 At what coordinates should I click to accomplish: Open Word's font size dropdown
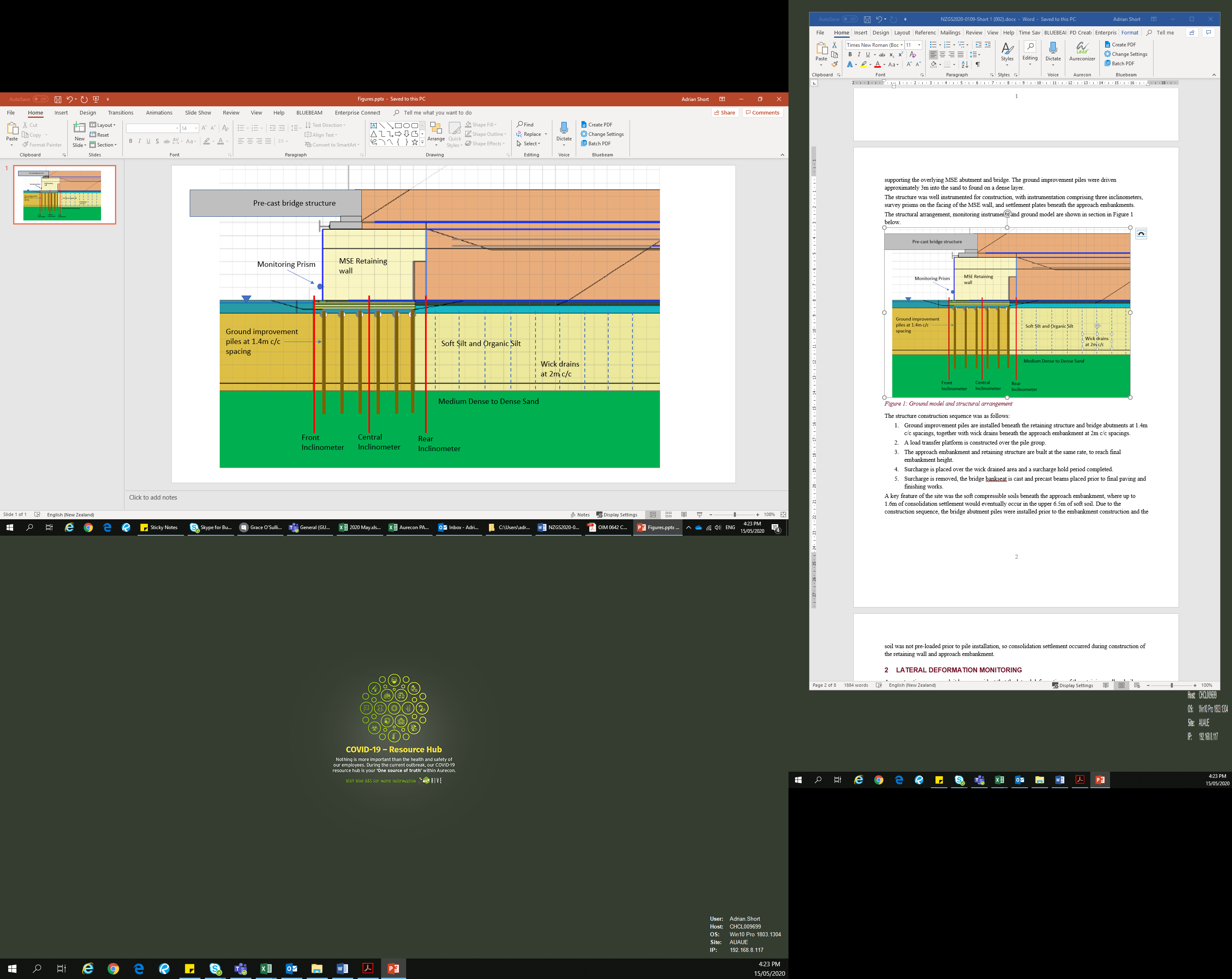[919, 45]
